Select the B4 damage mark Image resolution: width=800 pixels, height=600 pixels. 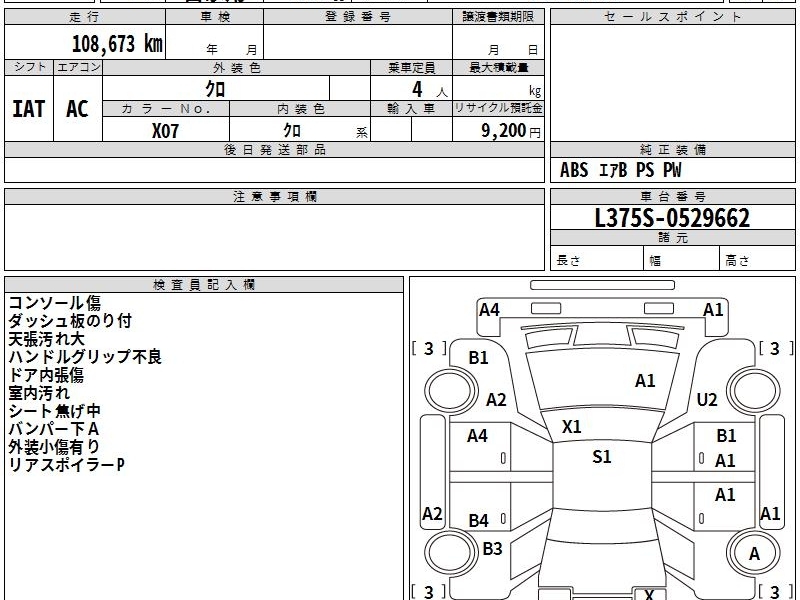coord(479,520)
